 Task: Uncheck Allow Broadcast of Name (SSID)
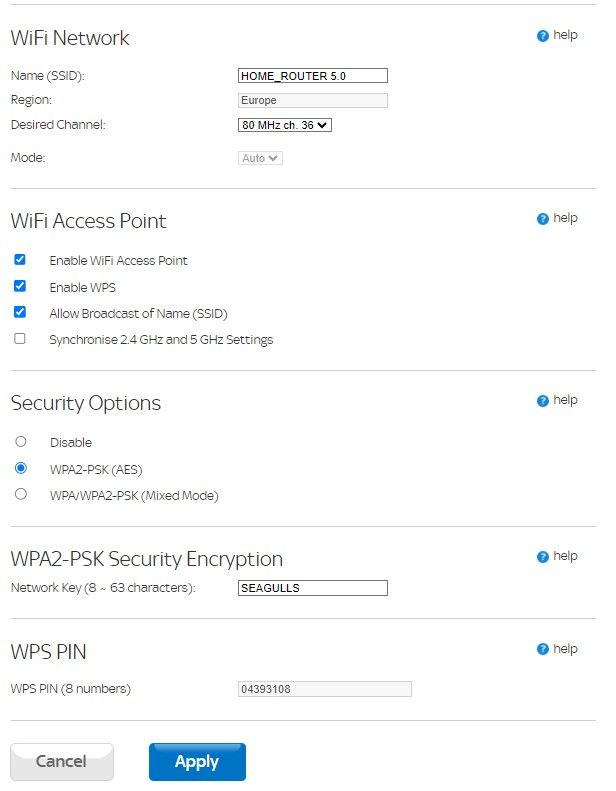[20, 312]
